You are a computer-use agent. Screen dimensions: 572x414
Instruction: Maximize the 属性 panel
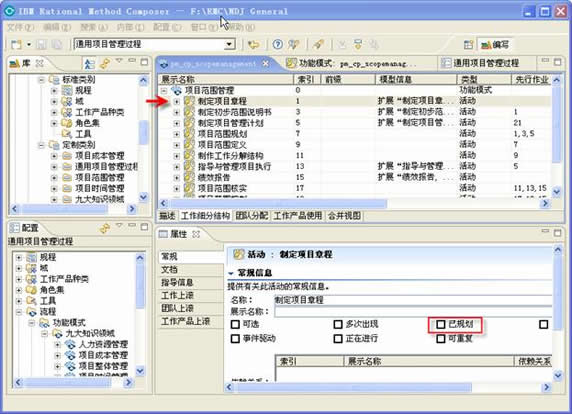click(557, 232)
